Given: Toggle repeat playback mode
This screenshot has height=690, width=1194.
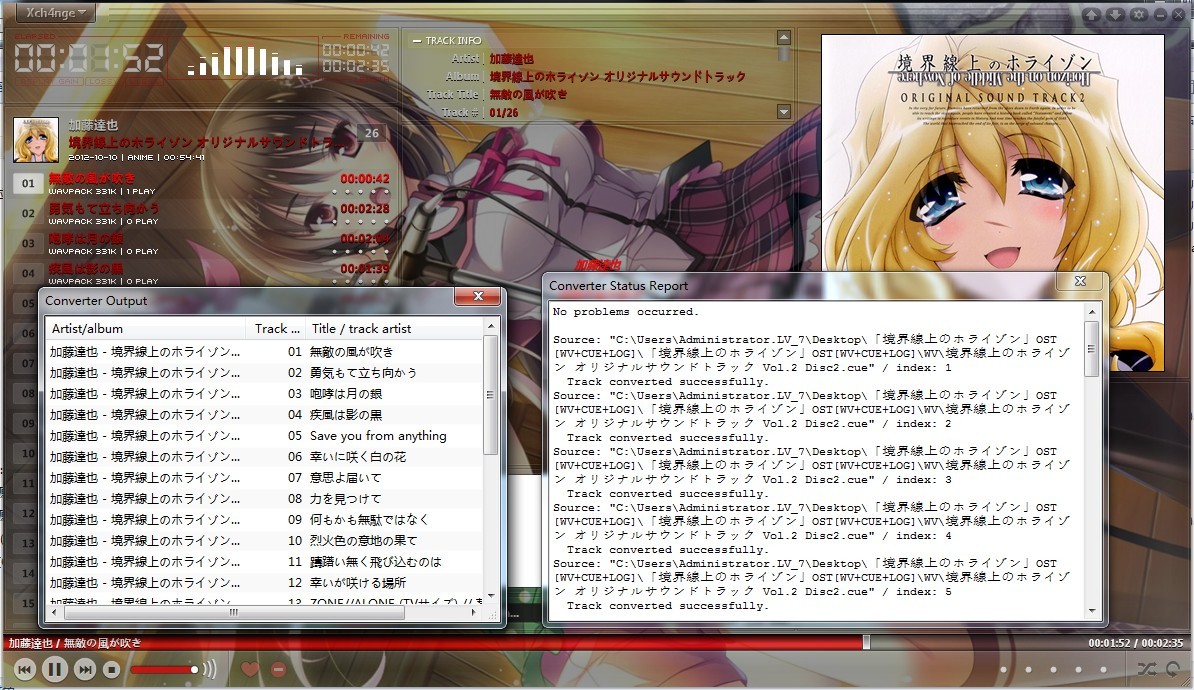Looking at the screenshot, I should point(1175,669).
